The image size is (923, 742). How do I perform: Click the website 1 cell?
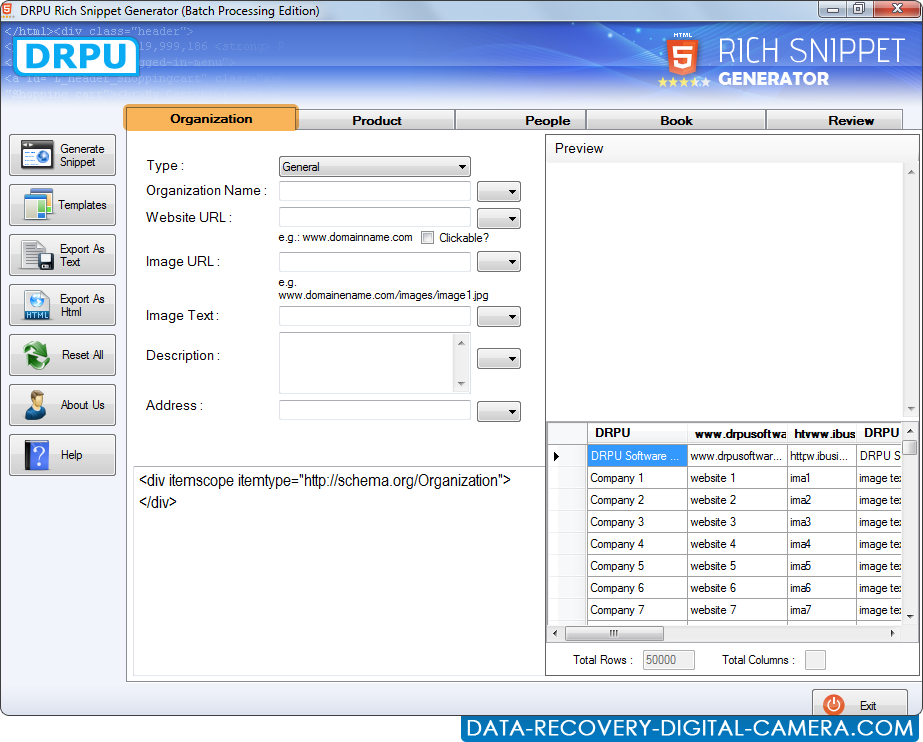click(737, 478)
